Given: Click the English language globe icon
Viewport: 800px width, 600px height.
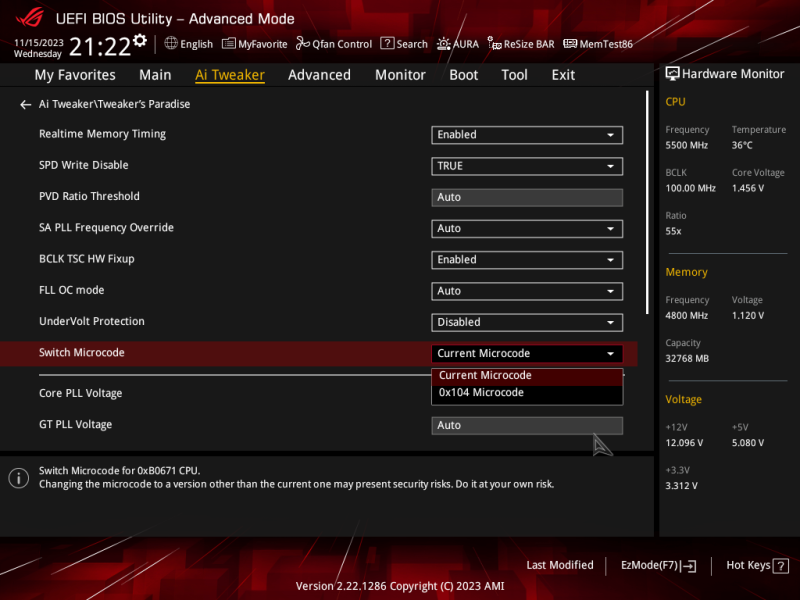Looking at the screenshot, I should [171, 43].
